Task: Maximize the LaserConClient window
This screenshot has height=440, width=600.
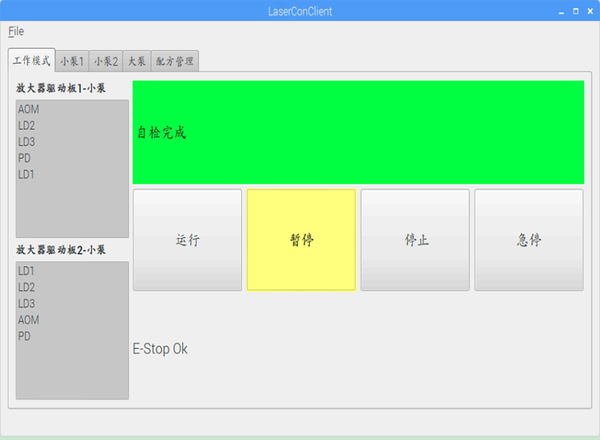Action: click(576, 11)
